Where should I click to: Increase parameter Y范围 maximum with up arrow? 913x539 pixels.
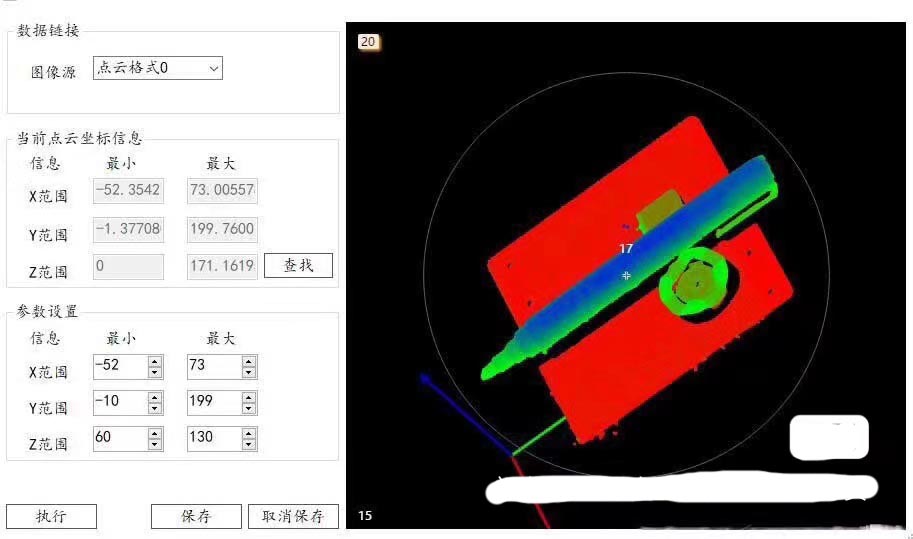point(249,397)
